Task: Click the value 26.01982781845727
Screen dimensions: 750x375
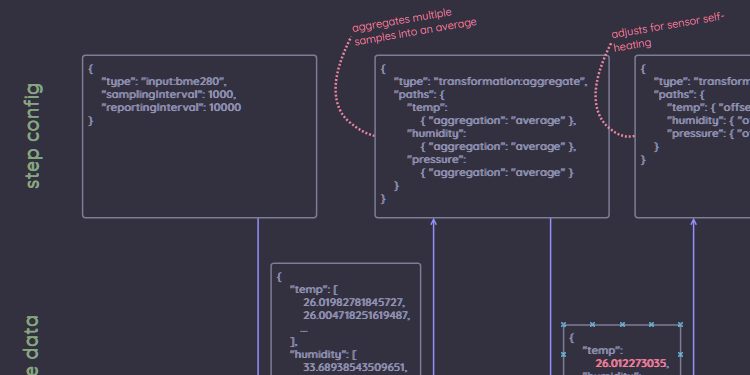Action: pos(354,302)
